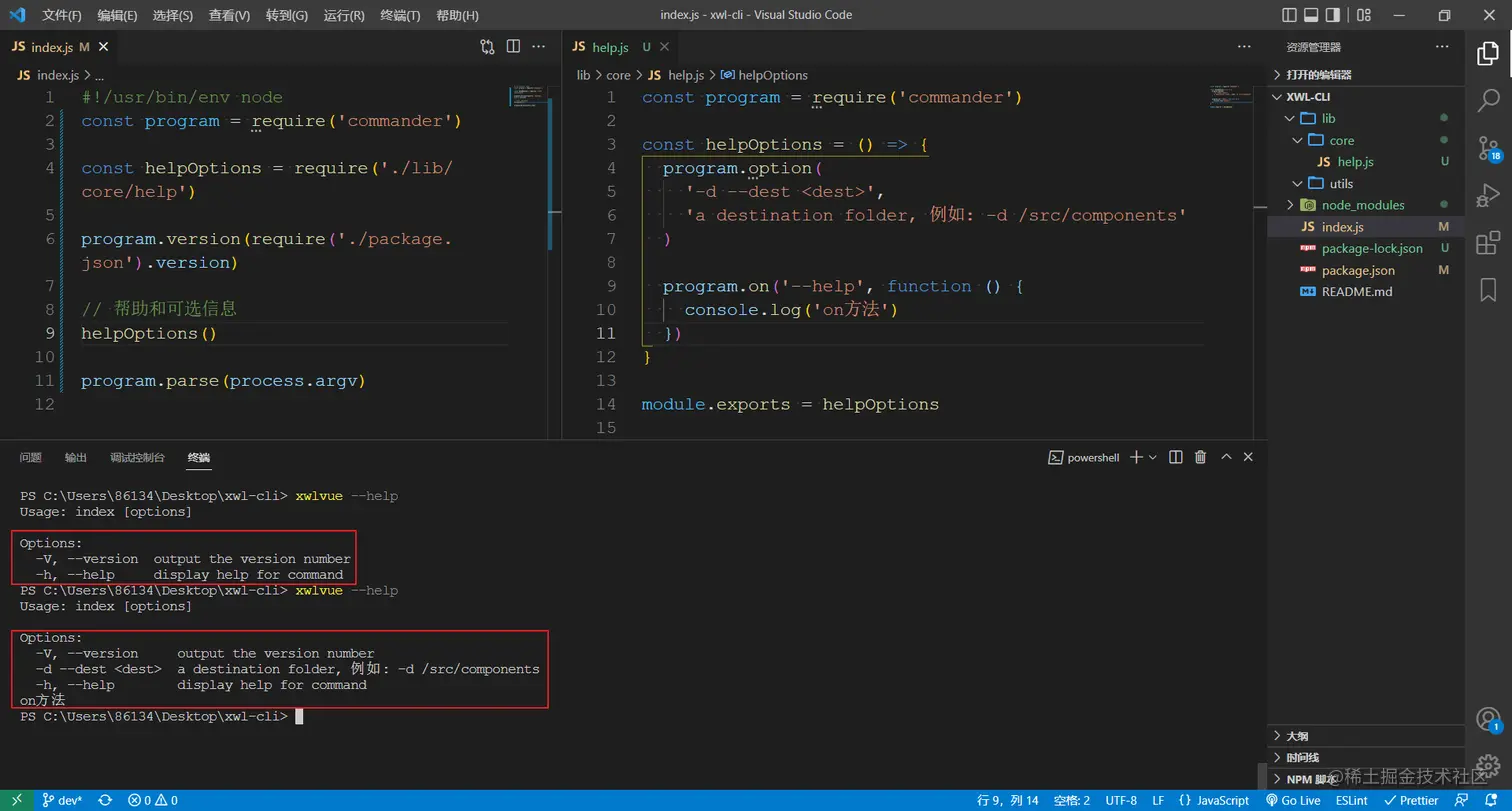Open Source Control view with 18 badge
The height and width of the screenshot is (811, 1512).
(x=1489, y=147)
